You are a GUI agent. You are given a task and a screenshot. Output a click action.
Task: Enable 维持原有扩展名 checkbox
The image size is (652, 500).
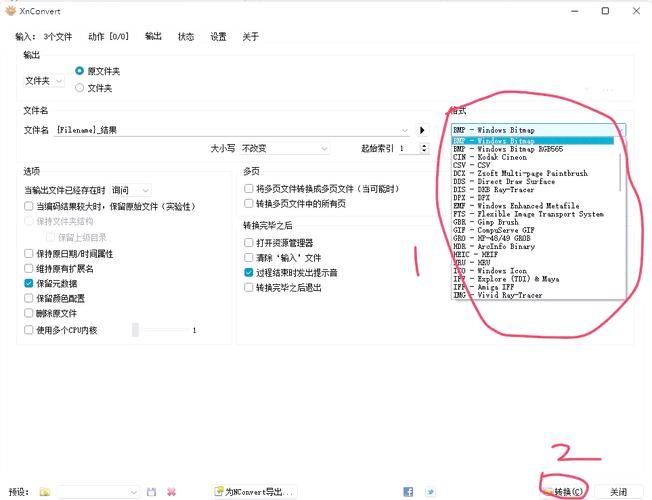[29, 268]
